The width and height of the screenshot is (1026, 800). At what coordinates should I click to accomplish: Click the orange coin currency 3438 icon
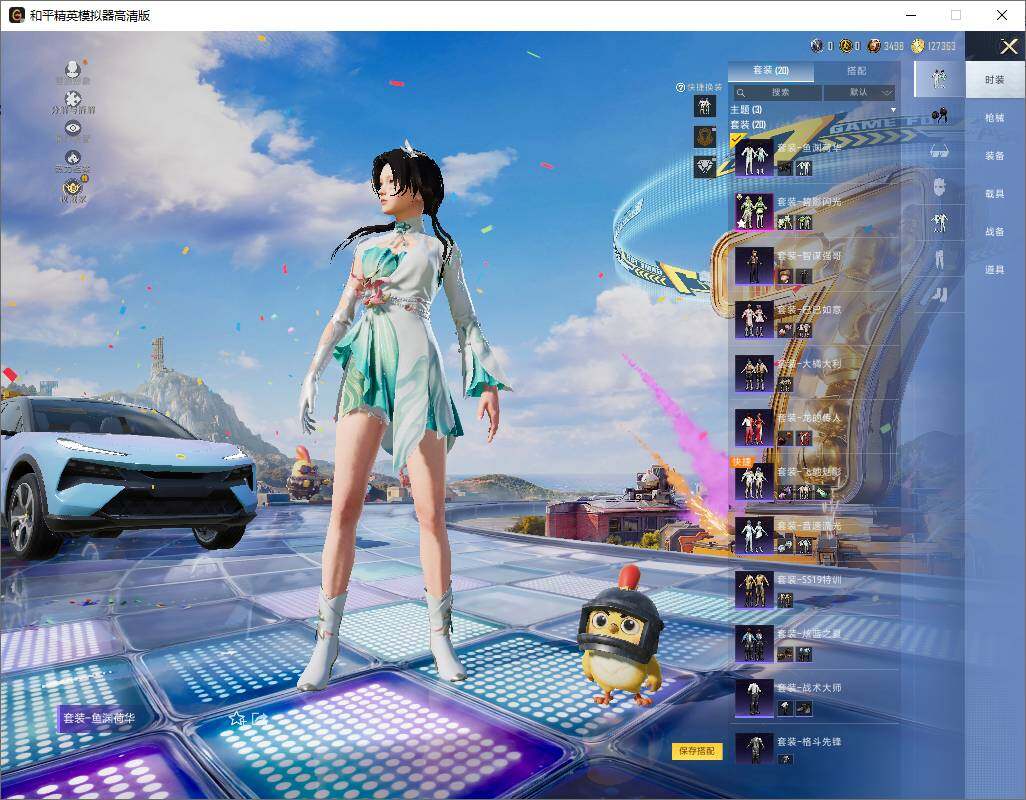(x=874, y=46)
